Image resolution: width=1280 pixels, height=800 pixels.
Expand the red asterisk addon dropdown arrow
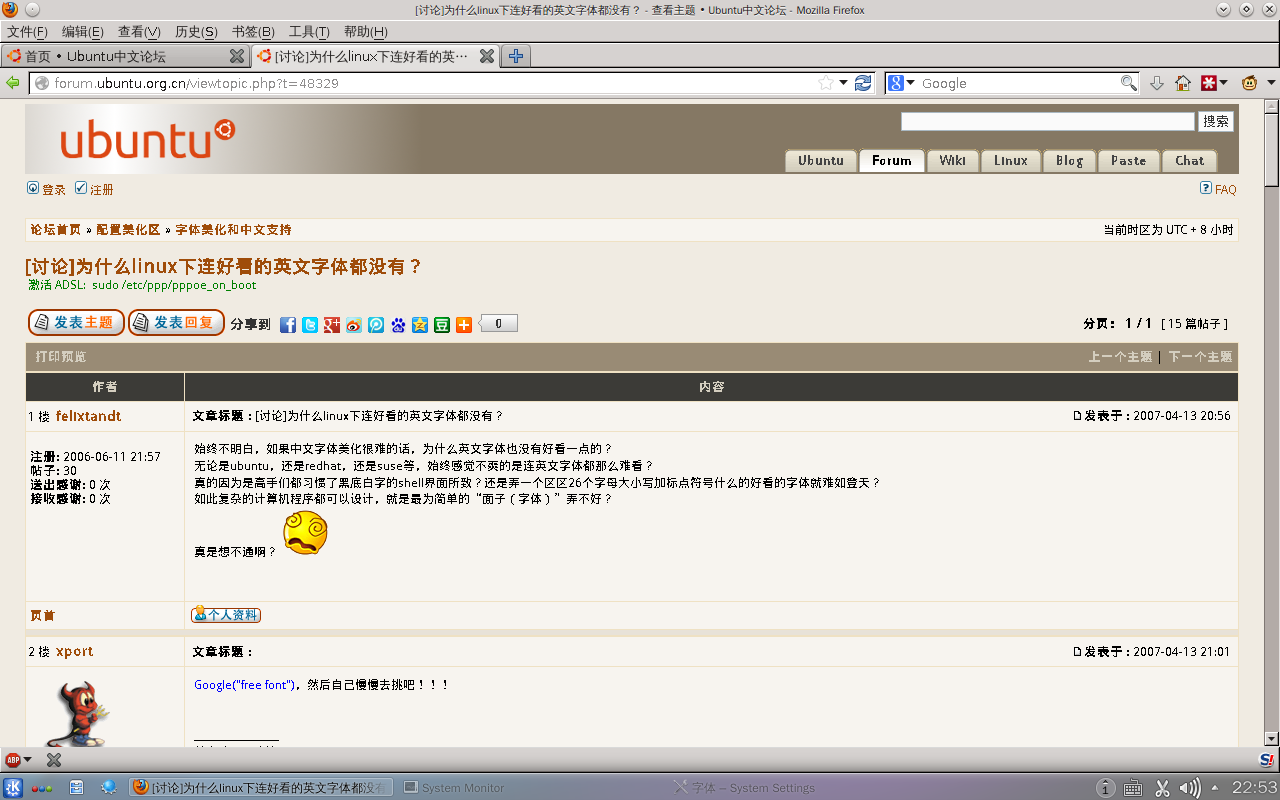click(1224, 83)
